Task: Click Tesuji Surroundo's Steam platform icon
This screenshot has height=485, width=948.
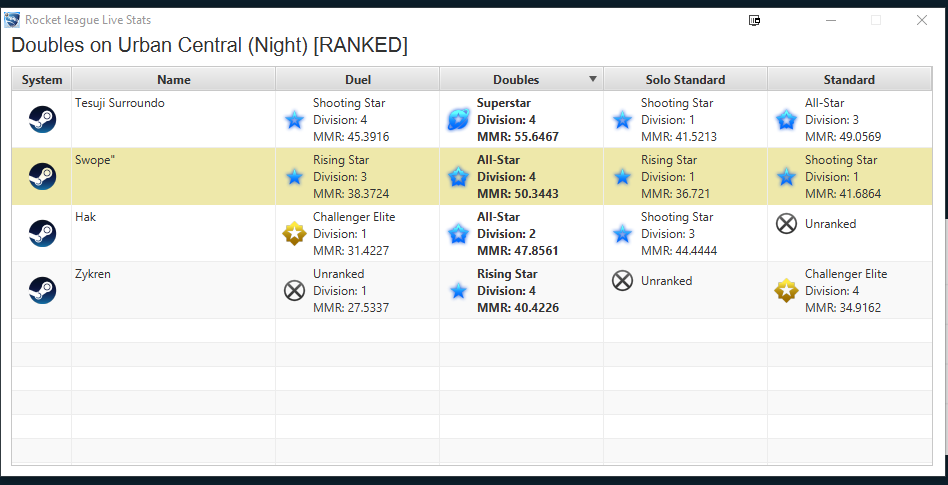Action: tap(42, 119)
